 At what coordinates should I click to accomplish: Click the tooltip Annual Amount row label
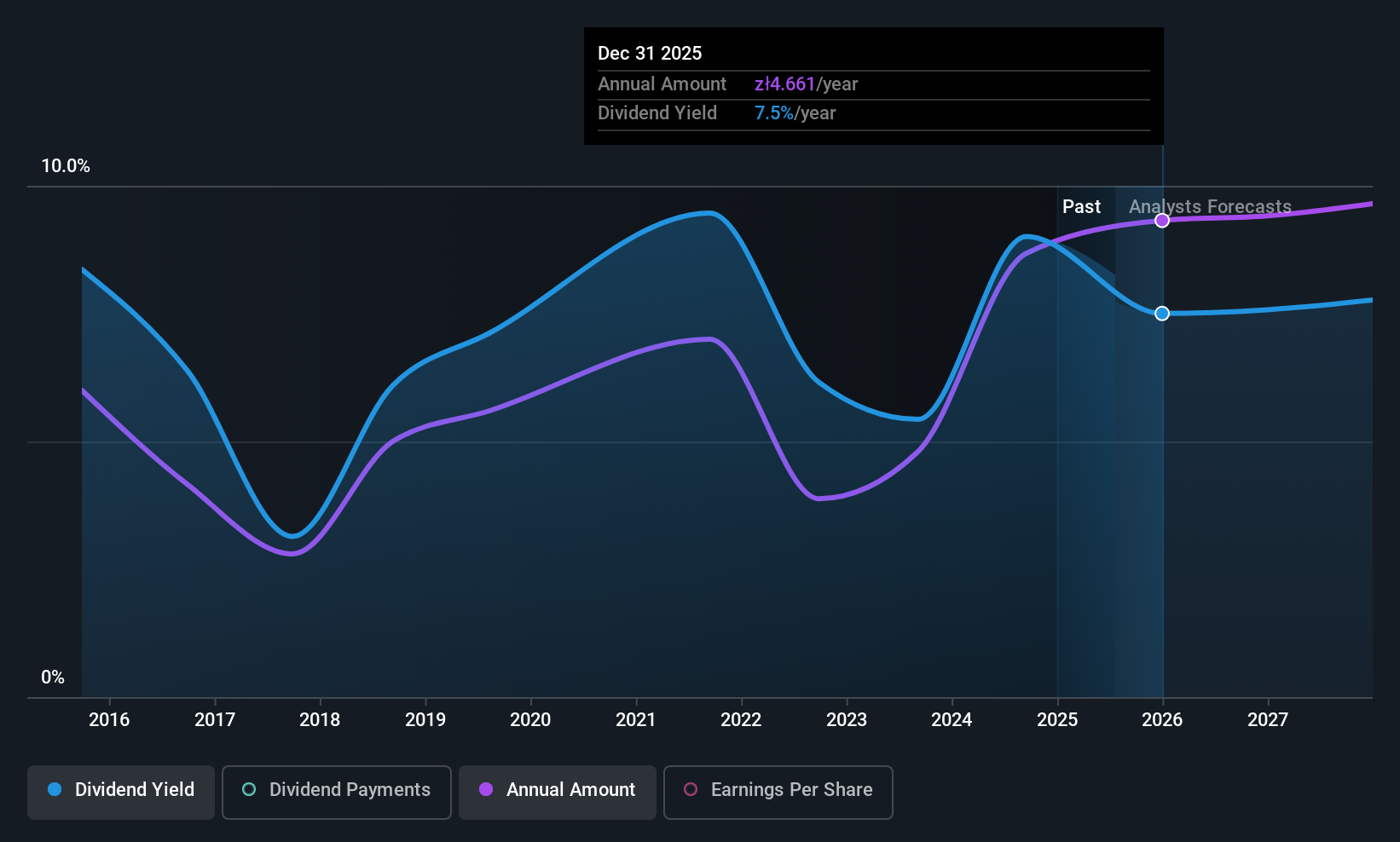(662, 84)
